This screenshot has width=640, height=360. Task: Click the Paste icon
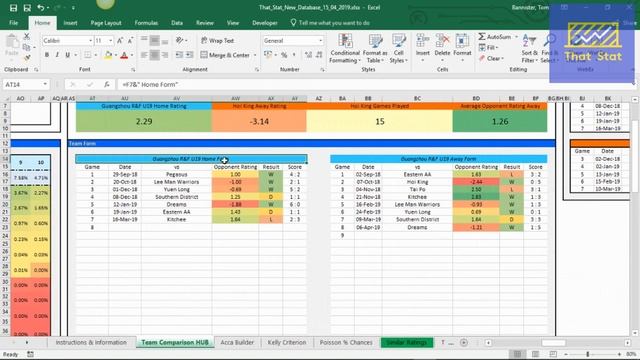(12, 42)
